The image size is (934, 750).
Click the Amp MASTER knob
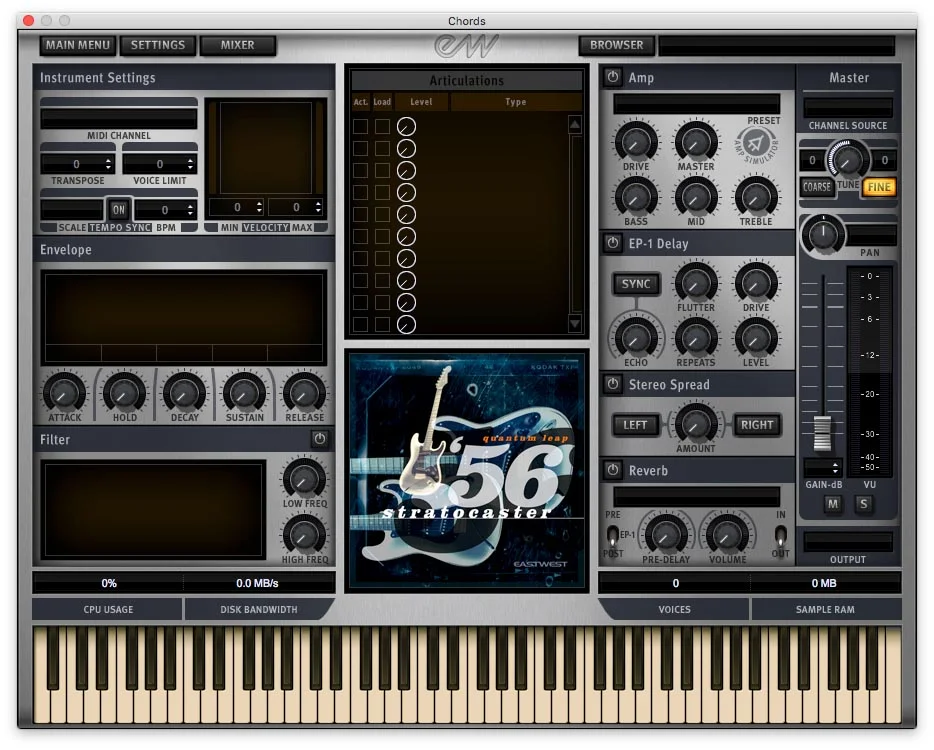695,142
